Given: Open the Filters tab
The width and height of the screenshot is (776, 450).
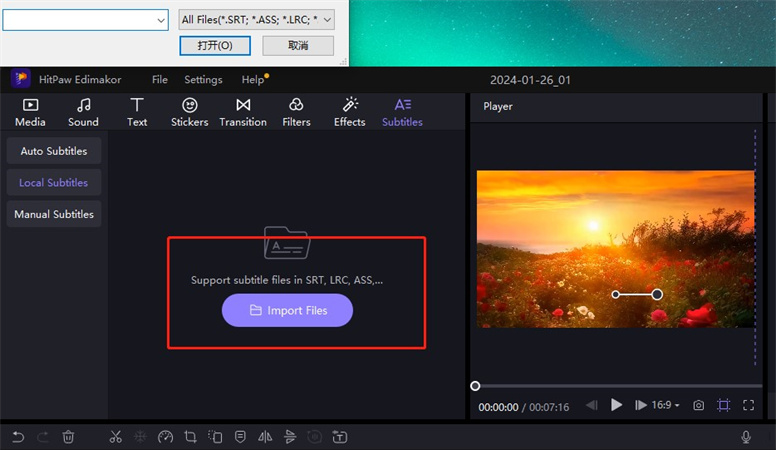Looking at the screenshot, I should pyautogui.click(x=296, y=112).
